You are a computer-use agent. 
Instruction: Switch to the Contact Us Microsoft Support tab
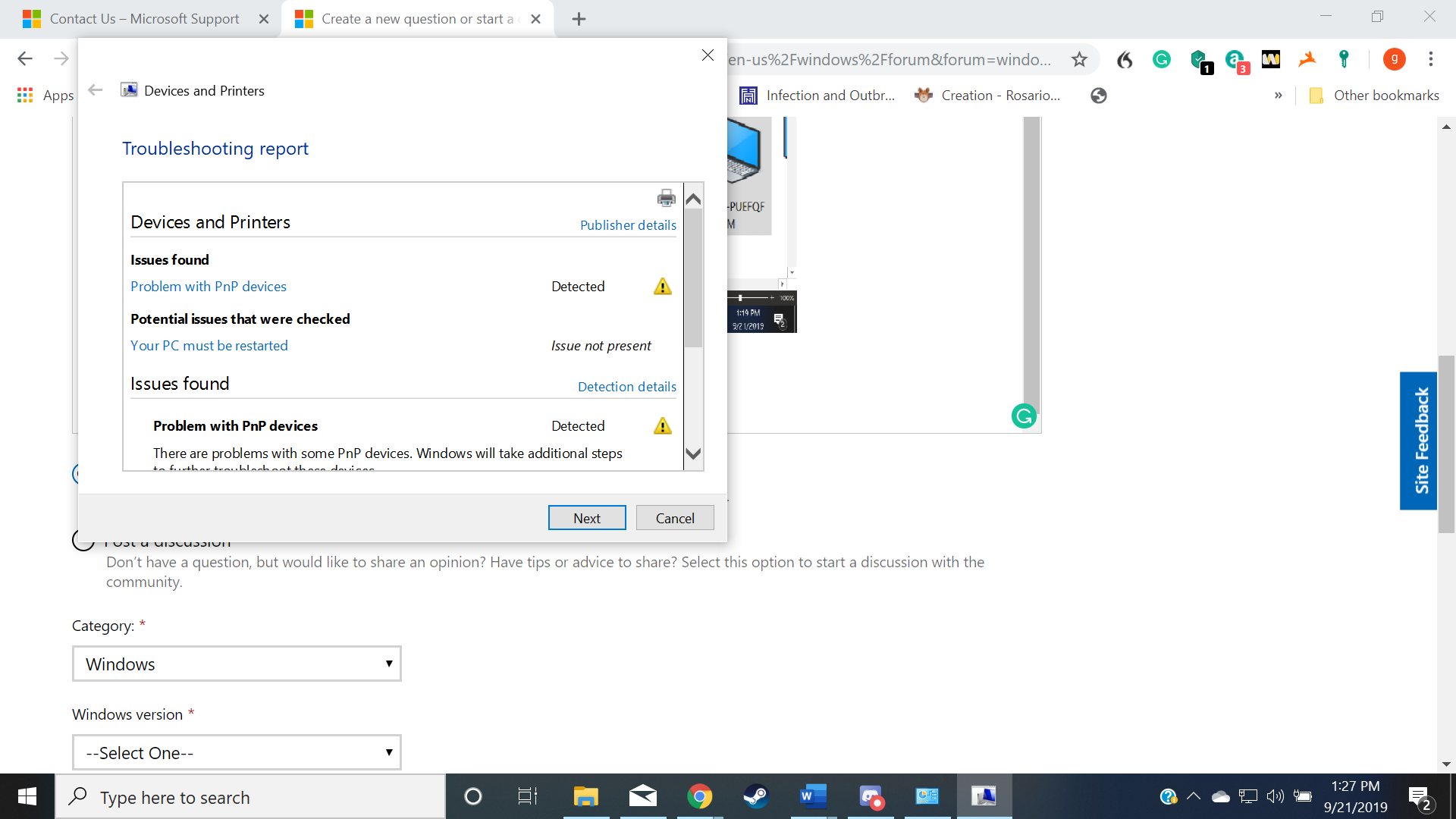(144, 19)
